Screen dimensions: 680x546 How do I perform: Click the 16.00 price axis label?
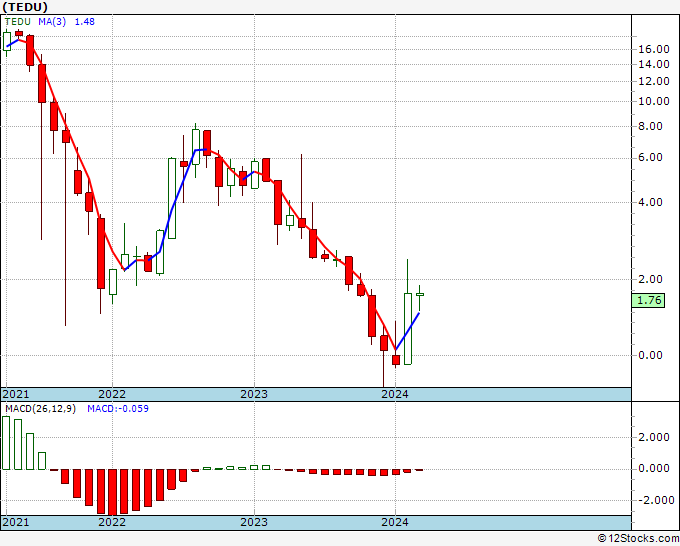654,49
